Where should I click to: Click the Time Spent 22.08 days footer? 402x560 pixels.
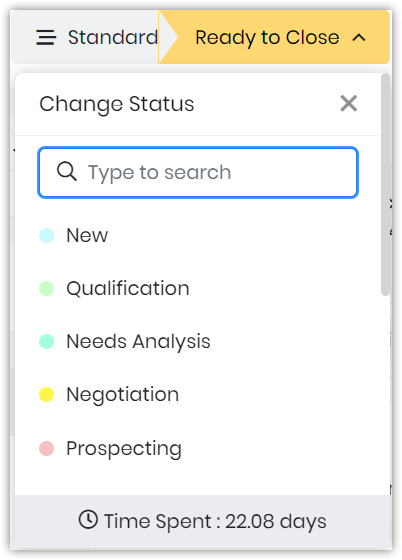(203, 521)
